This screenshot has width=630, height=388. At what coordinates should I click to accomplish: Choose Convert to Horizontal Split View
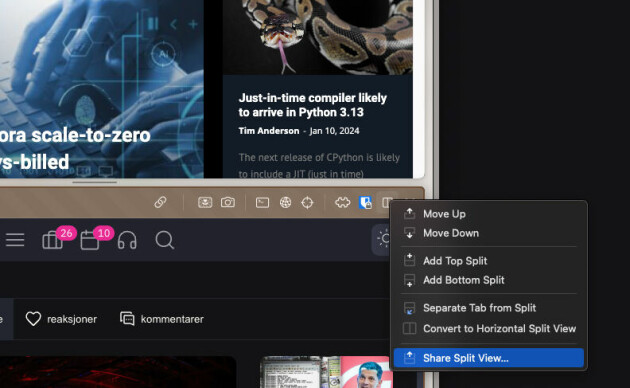(x=489, y=329)
